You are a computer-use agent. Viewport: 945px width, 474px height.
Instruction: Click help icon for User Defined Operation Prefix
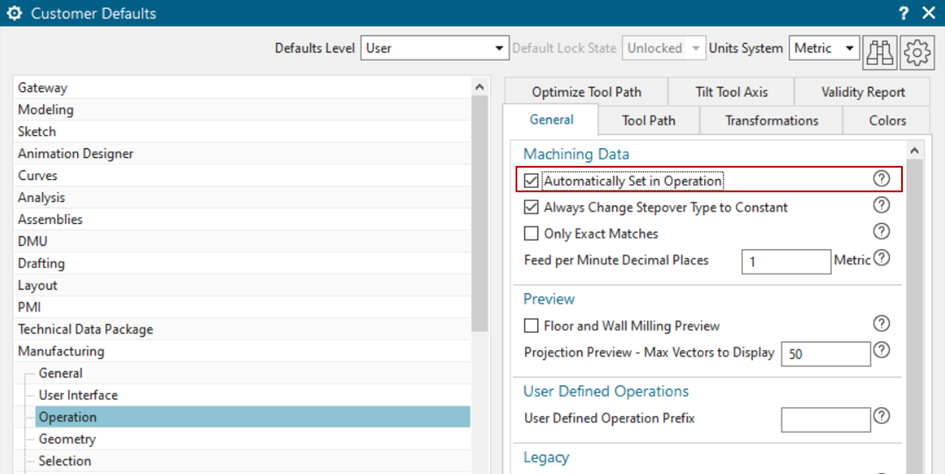[881, 416]
